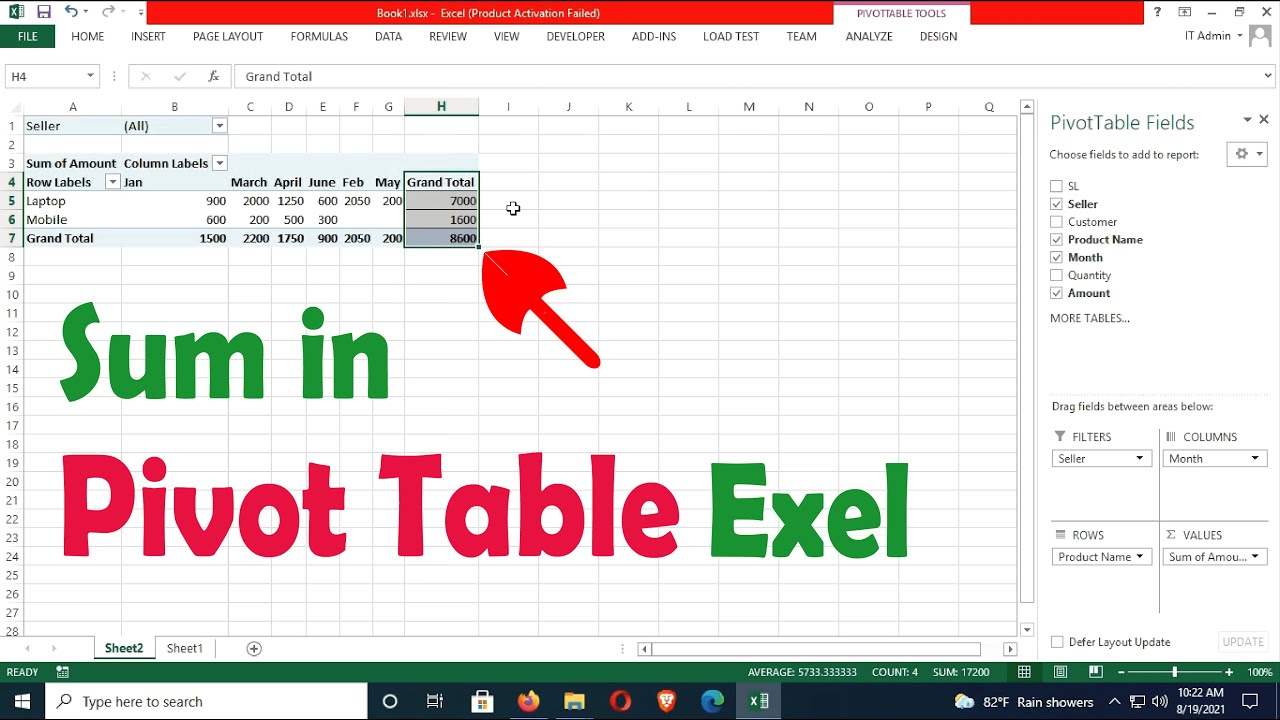1280x720 pixels.
Task: Open the FILE tab
Action: point(28,36)
